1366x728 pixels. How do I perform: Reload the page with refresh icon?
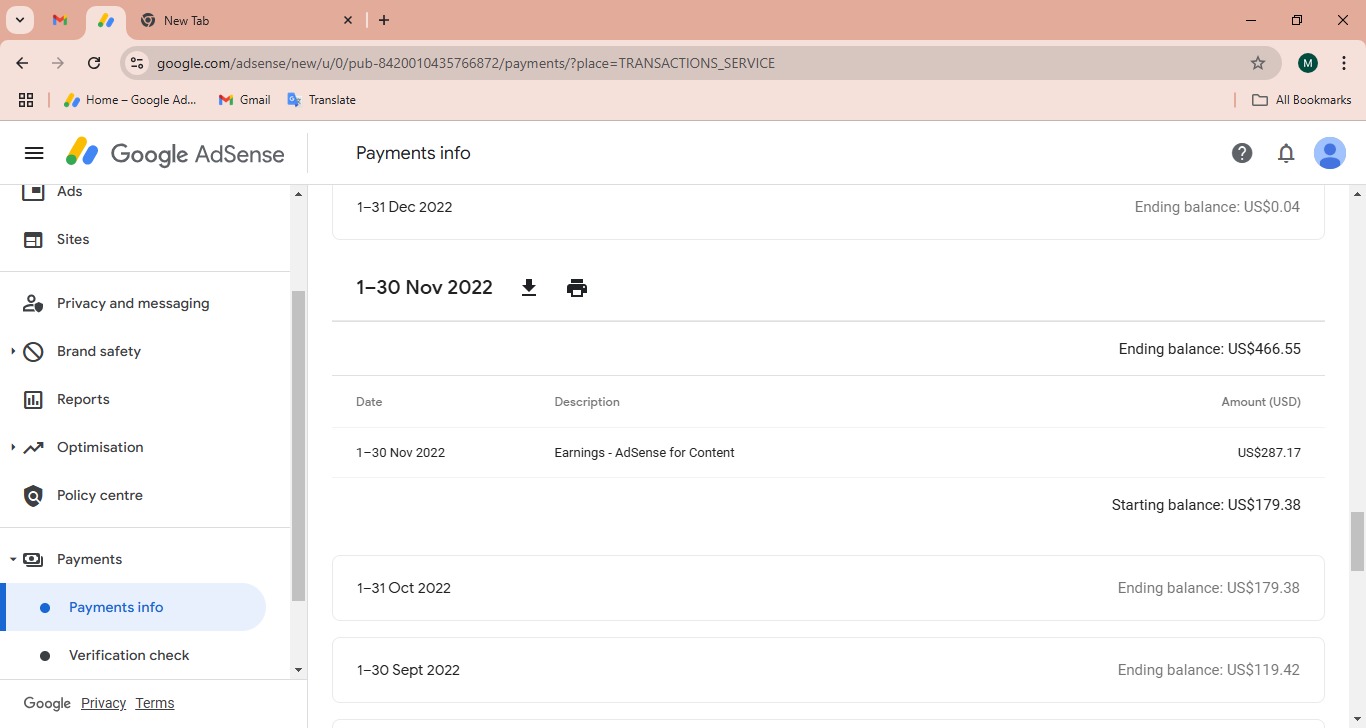click(x=94, y=63)
